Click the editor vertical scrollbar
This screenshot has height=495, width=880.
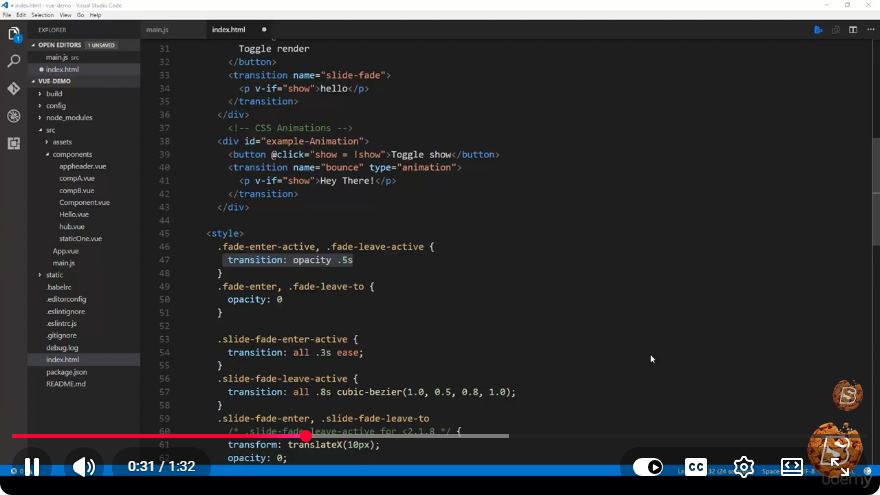876,191
